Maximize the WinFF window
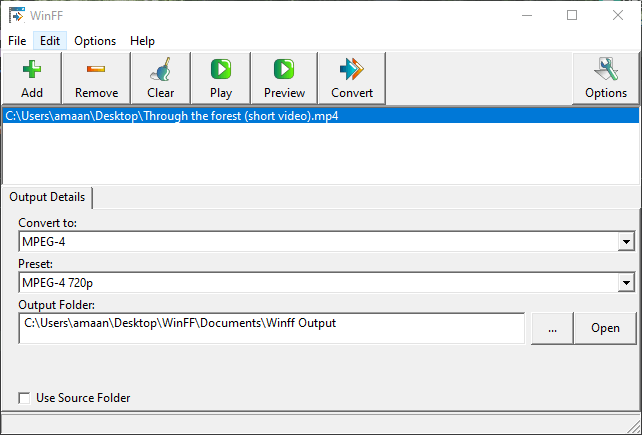Viewport: 642px width, 435px height. pyautogui.click(x=572, y=16)
